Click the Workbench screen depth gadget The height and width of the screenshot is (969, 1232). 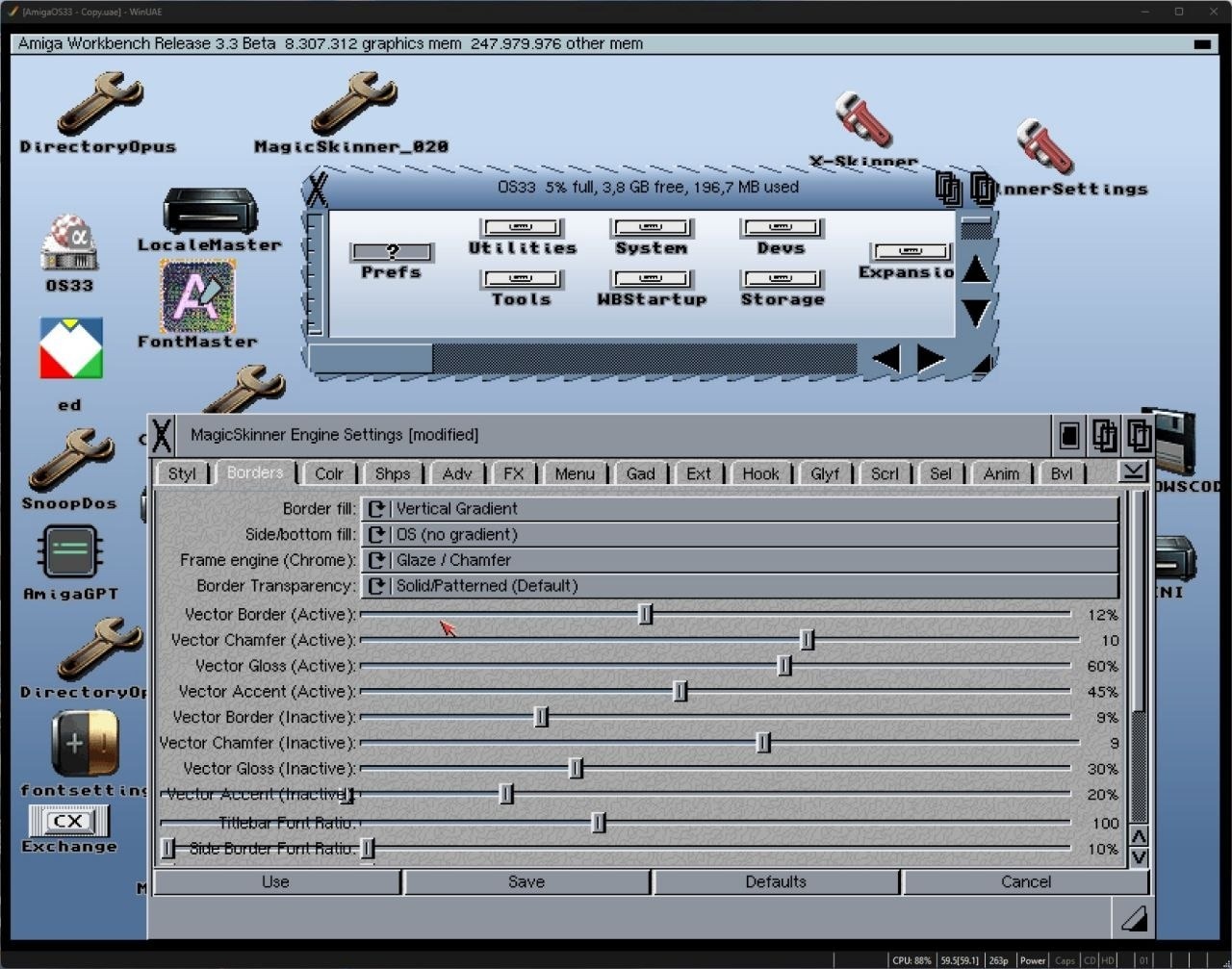tap(1202, 43)
